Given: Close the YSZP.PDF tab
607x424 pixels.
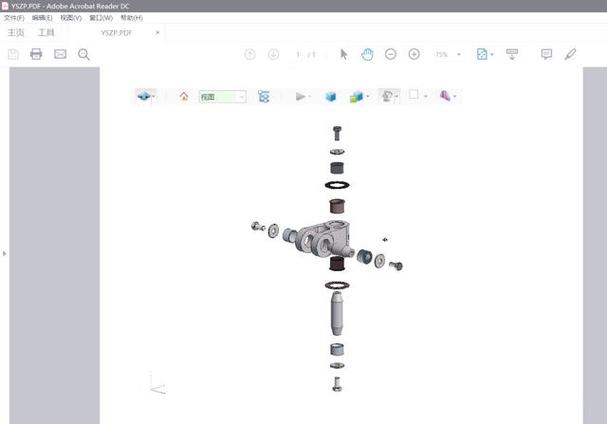Looking at the screenshot, I should [x=158, y=33].
